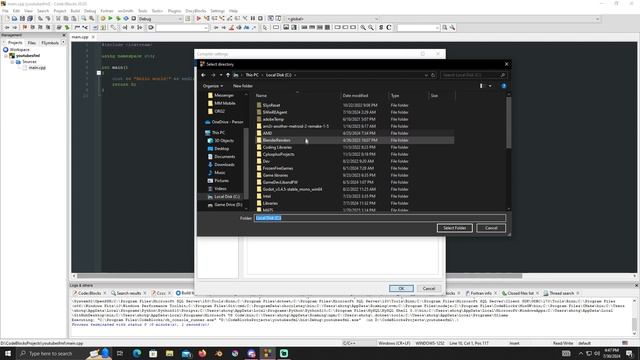
Task: Click the Zoom in icon on second toolbar
Action: [363, 28]
